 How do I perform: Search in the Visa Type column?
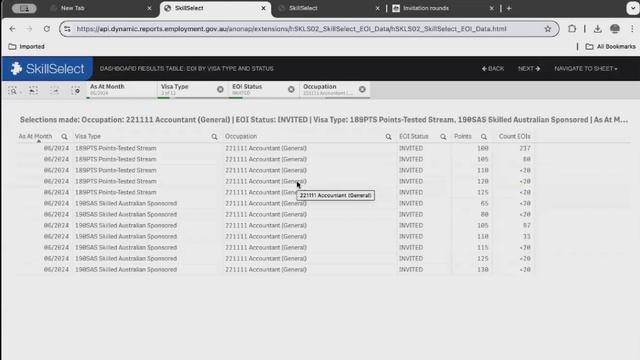click(x=214, y=137)
